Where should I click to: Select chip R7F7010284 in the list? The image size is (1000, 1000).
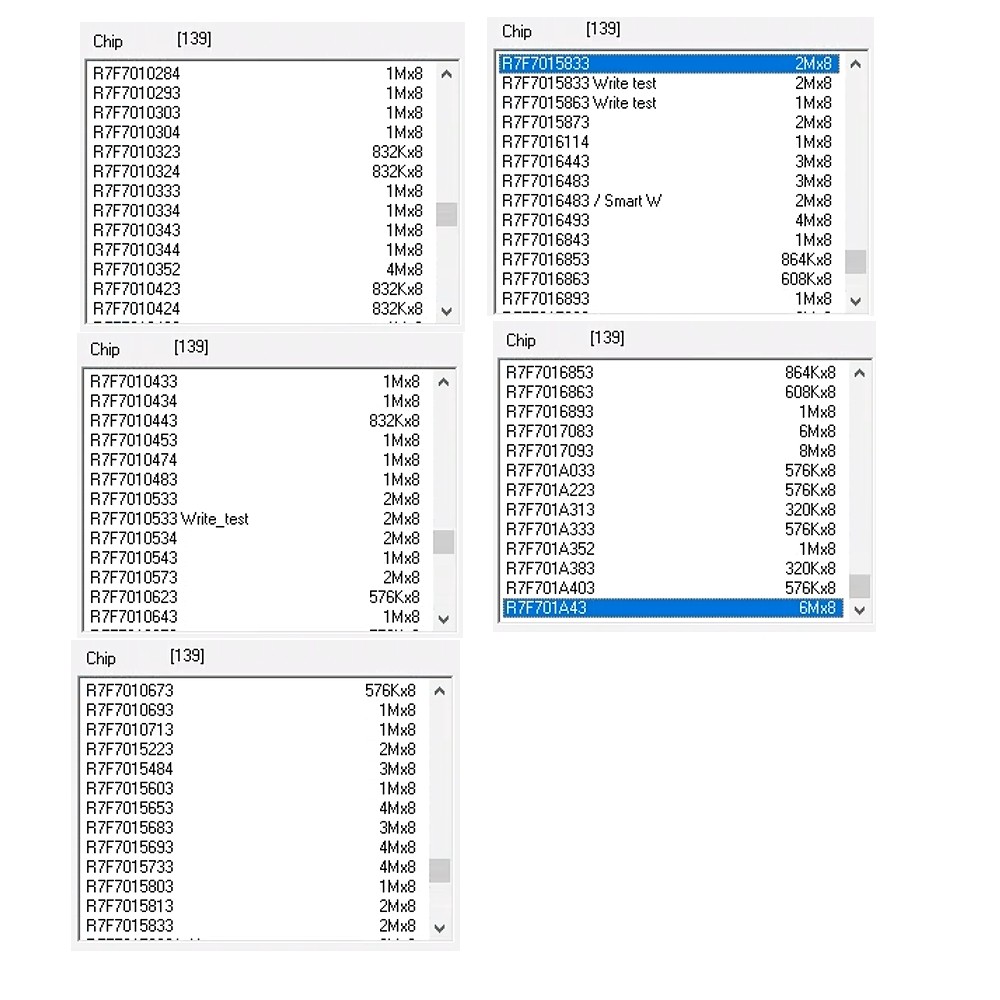pyautogui.click(x=137, y=73)
